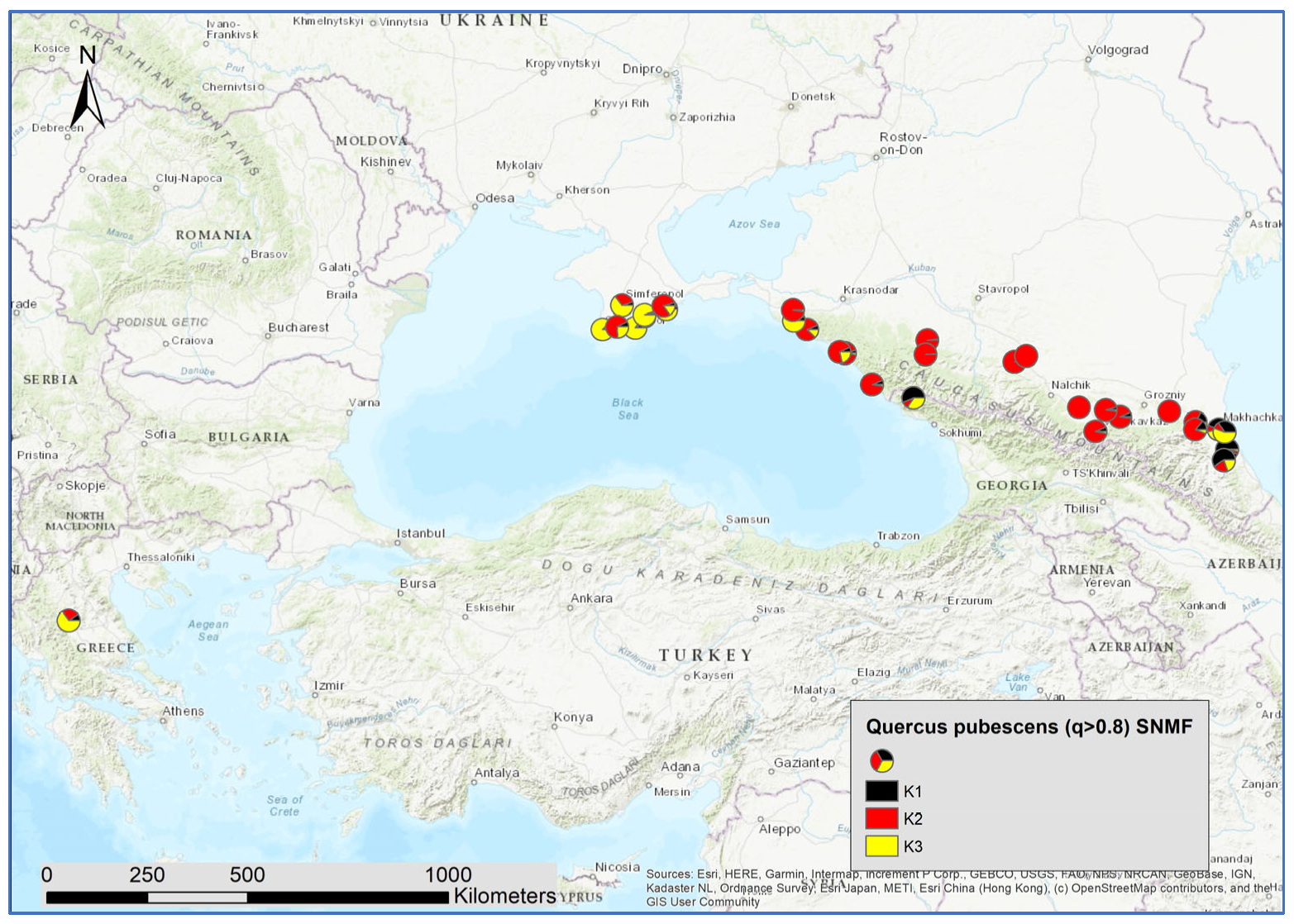Image resolution: width=1294 pixels, height=924 pixels.
Task: Click the Black Sea label
Action: click(628, 409)
